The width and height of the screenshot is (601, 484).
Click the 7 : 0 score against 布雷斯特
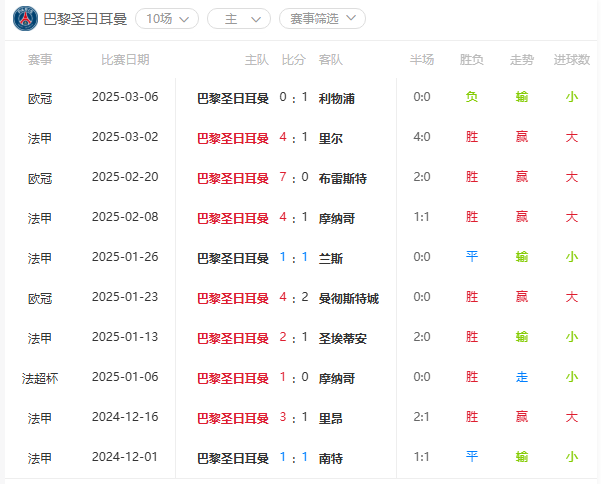[294, 177]
